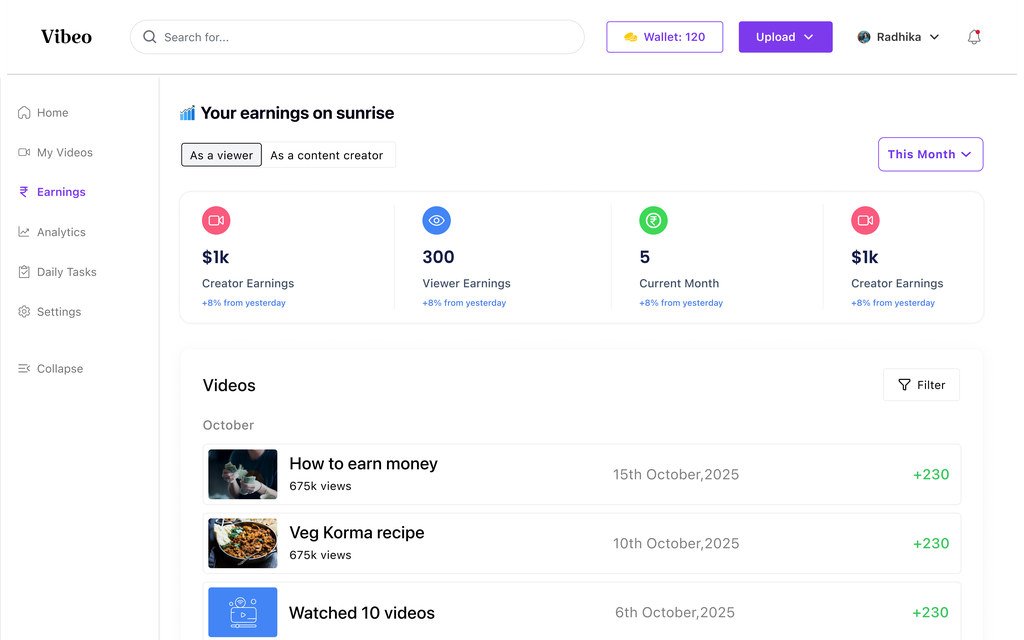Collapse the sidebar menu
The image size is (1024, 640).
point(50,368)
